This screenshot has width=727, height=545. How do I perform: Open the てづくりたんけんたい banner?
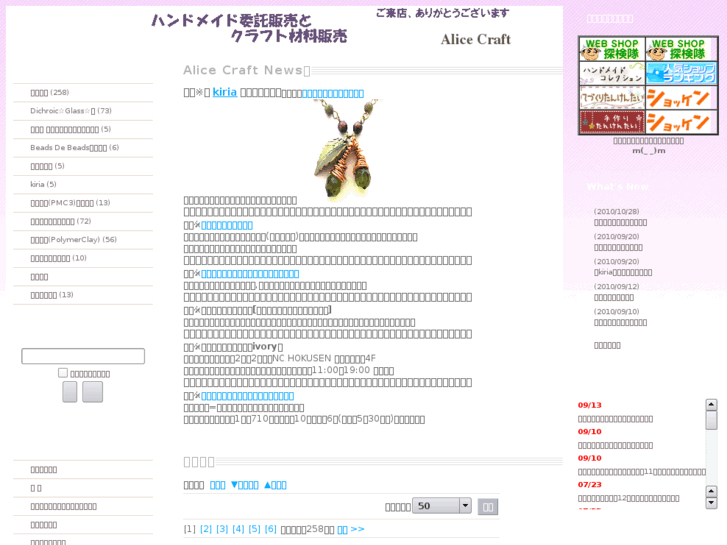point(612,98)
